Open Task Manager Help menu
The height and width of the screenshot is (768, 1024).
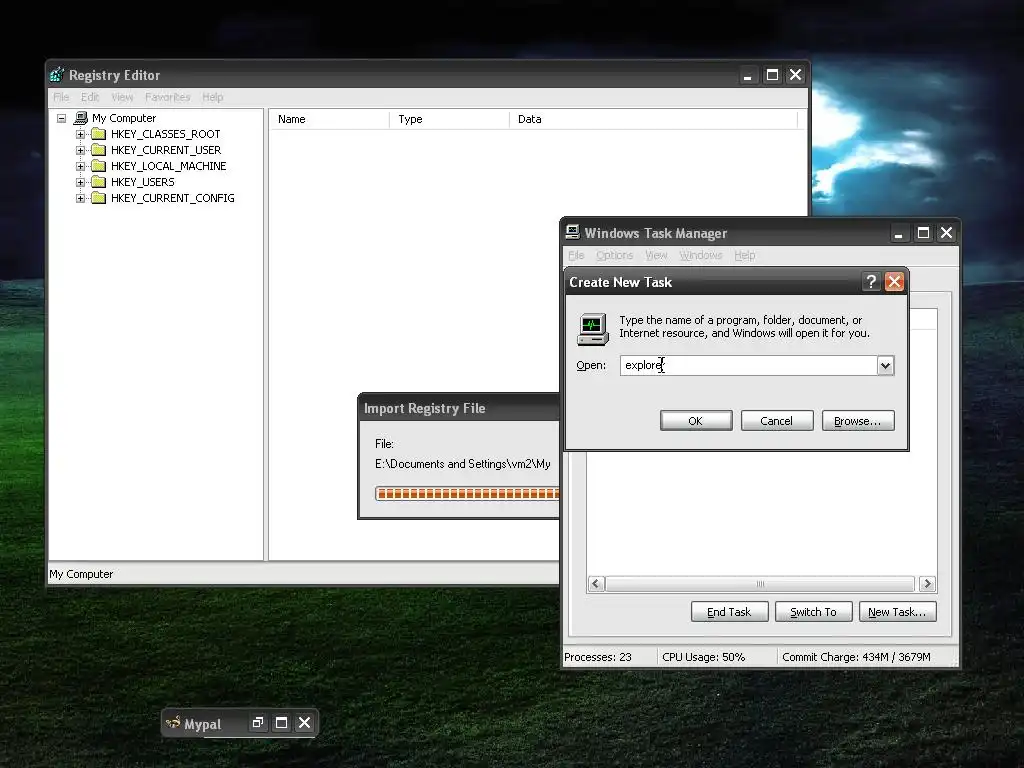(x=744, y=255)
